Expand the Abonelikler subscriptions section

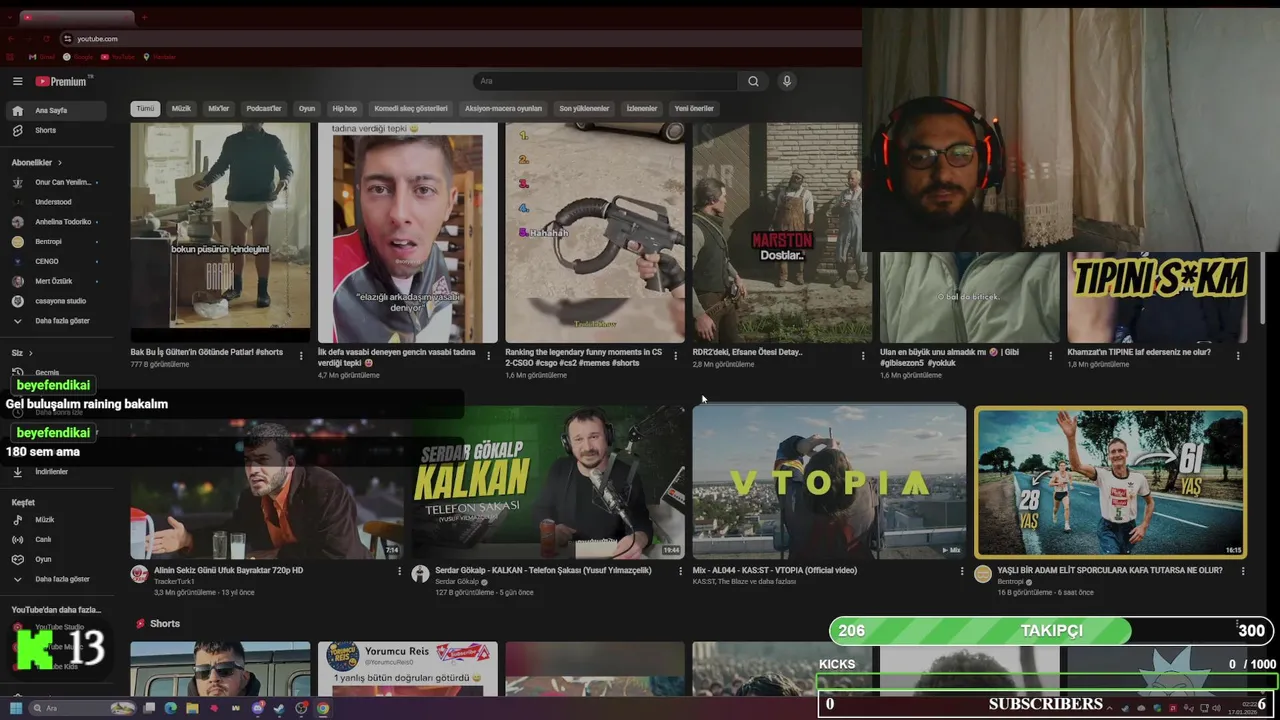coord(37,162)
